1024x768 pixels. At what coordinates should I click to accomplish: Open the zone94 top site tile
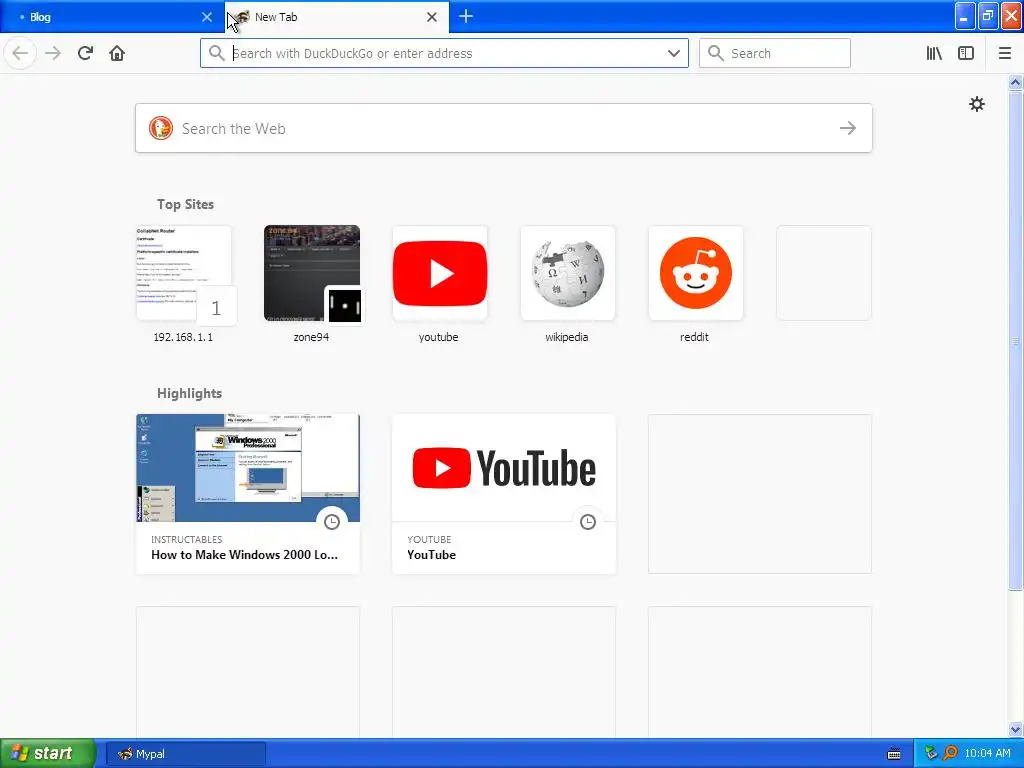tap(312, 273)
